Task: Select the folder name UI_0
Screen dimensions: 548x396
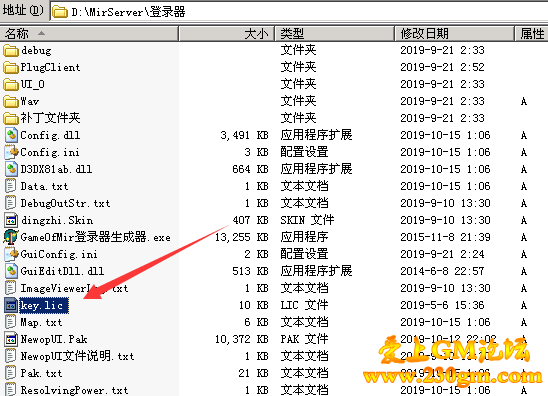Action: pos(32,85)
